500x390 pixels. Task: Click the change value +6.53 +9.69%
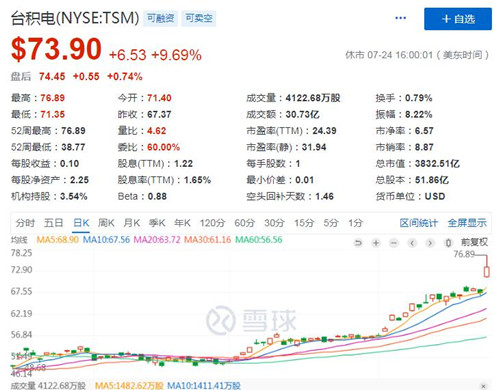coord(155,55)
